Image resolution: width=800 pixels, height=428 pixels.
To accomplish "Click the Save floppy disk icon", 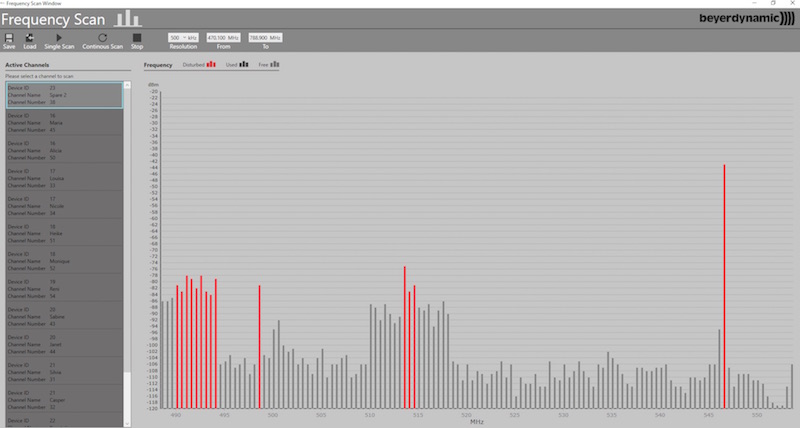I will click(9, 37).
